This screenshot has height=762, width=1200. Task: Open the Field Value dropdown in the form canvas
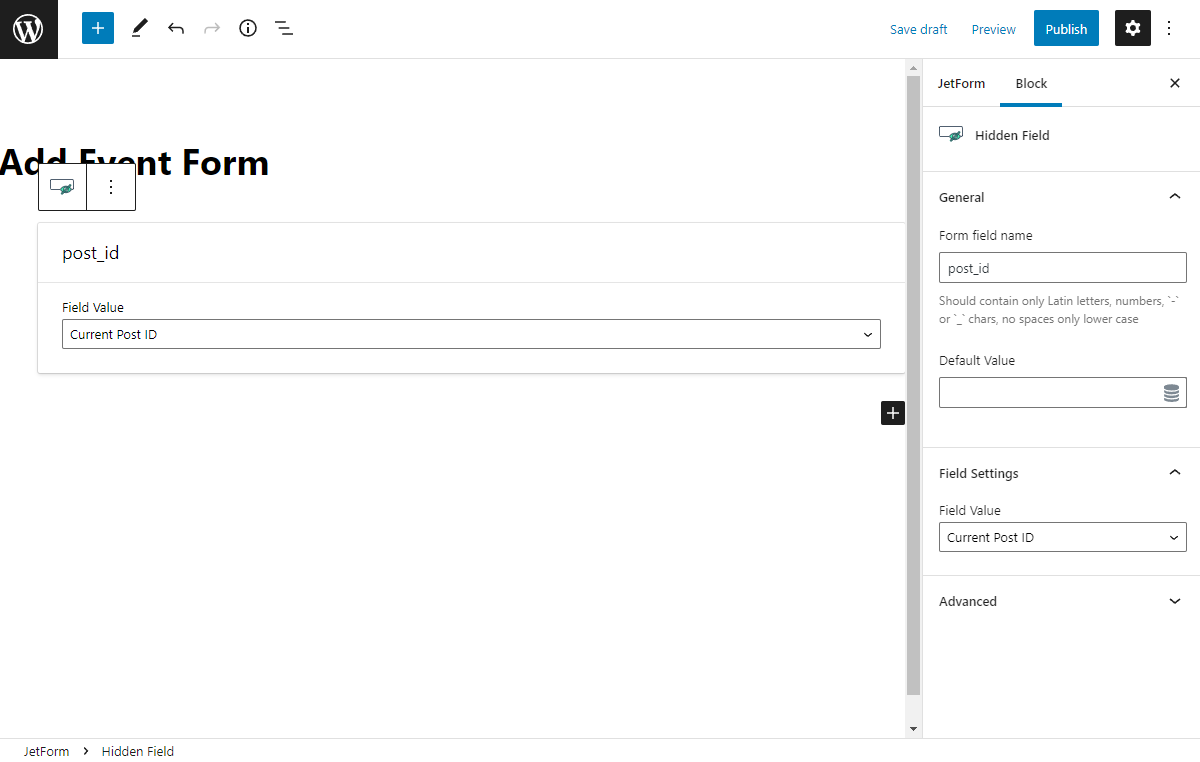pos(470,333)
